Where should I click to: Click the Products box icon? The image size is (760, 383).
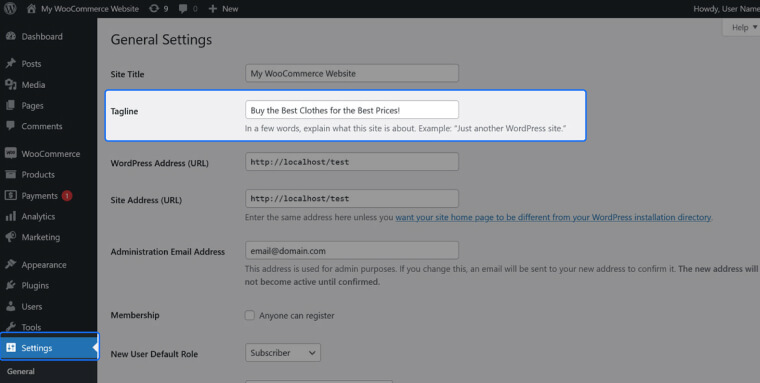pos(11,175)
